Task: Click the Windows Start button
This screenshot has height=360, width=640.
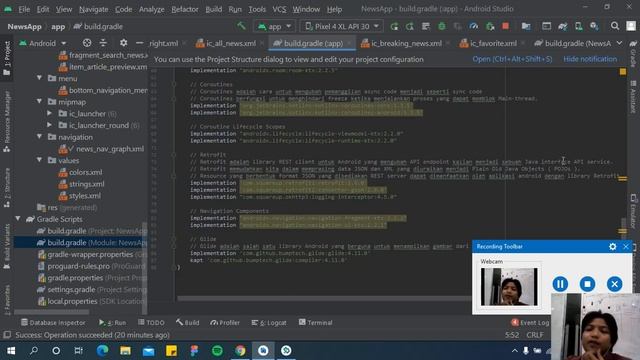Action: (11, 351)
